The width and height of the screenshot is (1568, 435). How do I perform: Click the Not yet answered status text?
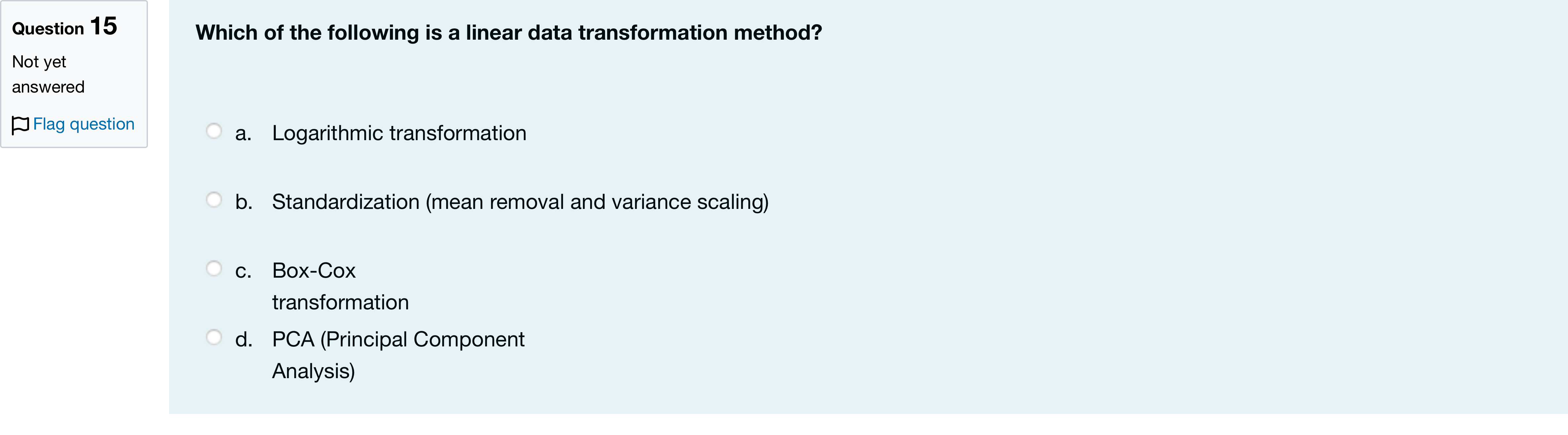[48, 74]
